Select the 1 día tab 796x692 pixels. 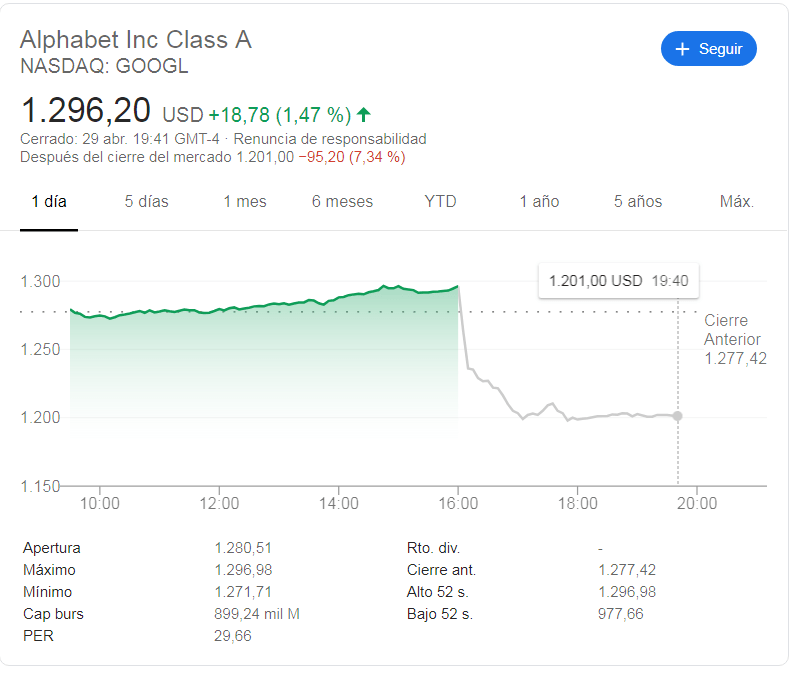pyautogui.click(x=49, y=201)
